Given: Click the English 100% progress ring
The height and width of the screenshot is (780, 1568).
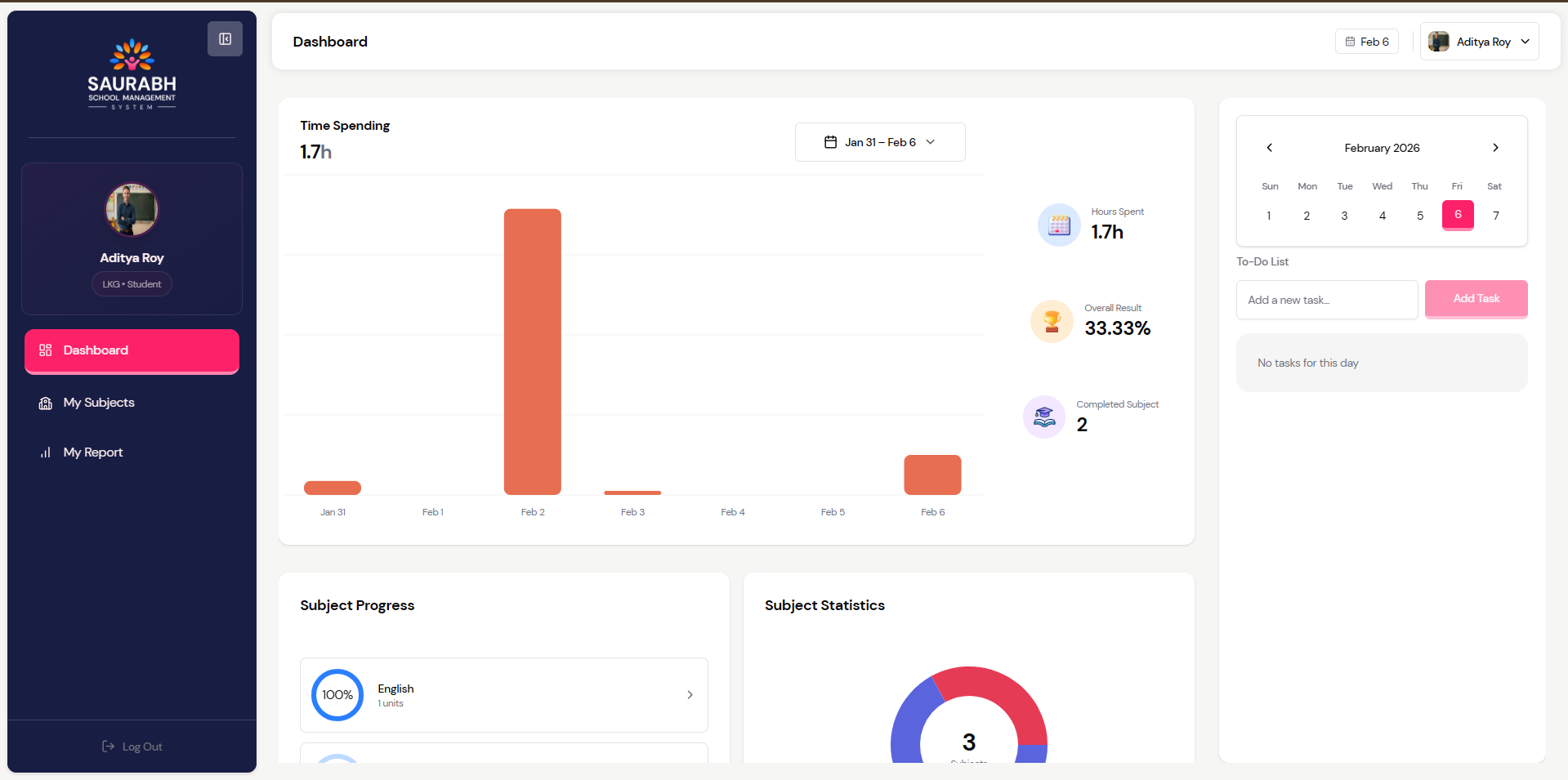Looking at the screenshot, I should coord(337,695).
